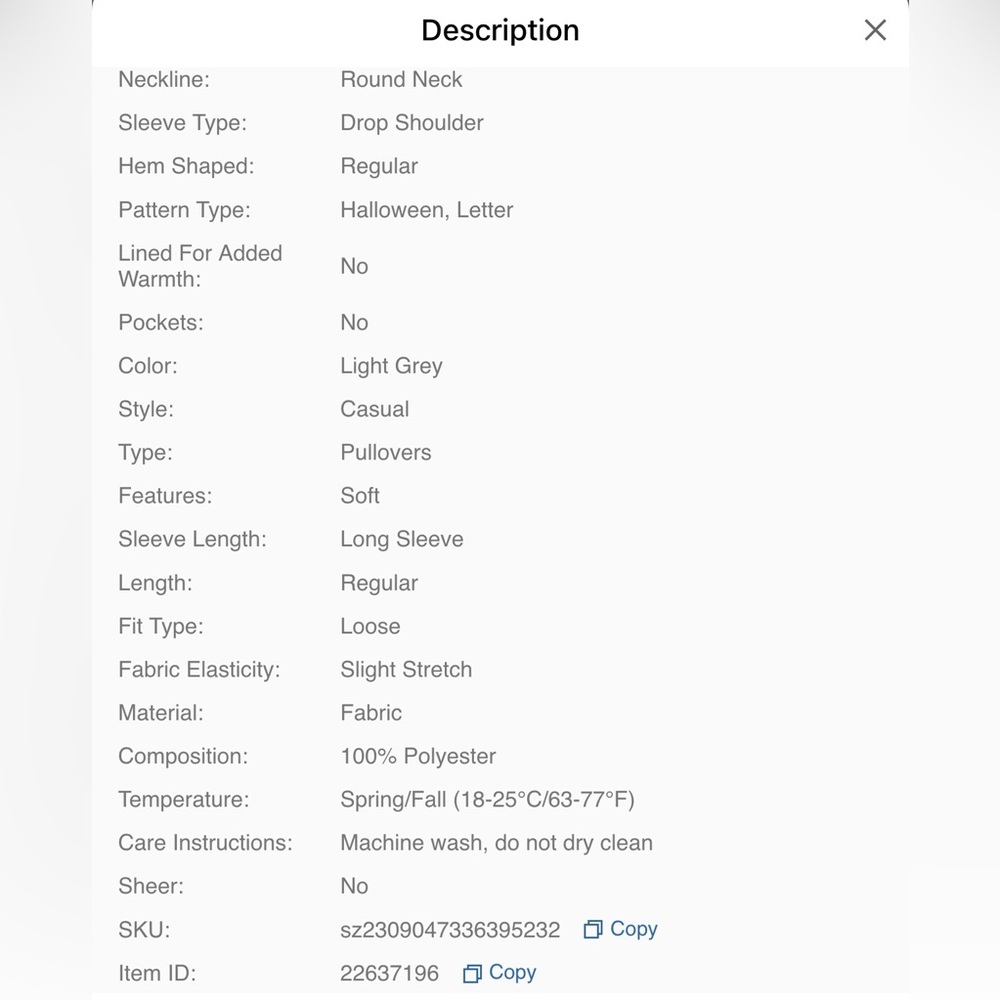Click the Round Neck neckline value

(x=401, y=79)
